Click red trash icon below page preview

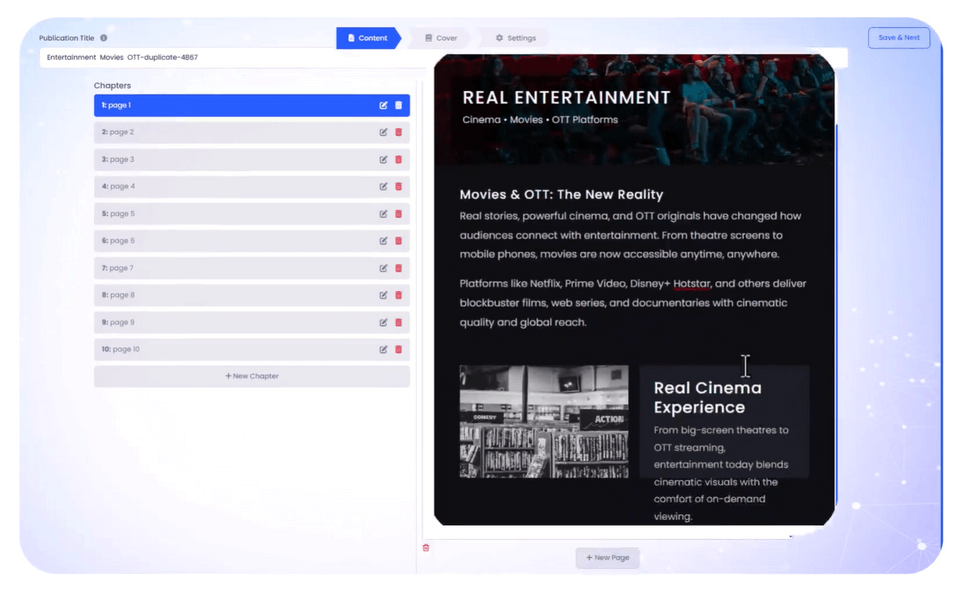click(426, 548)
